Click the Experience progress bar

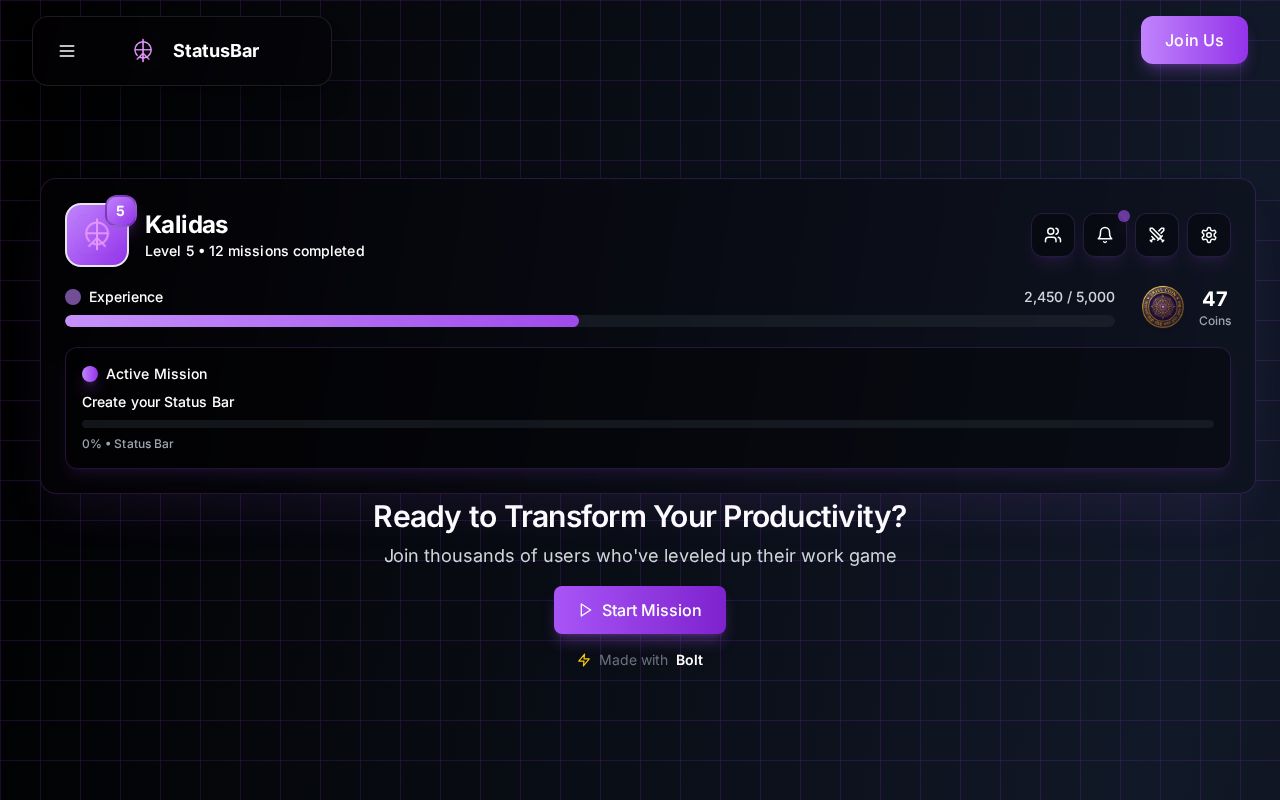pyautogui.click(x=590, y=321)
